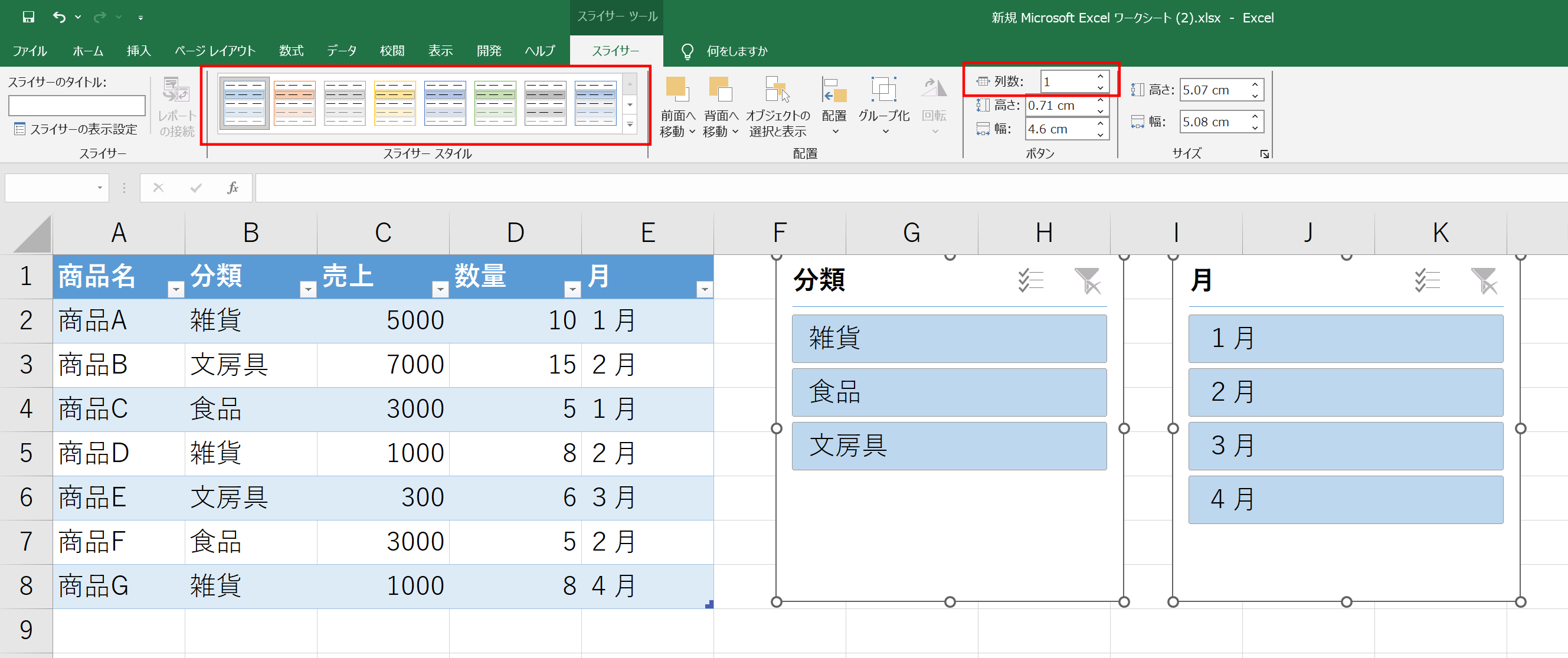Open スライサーの表示設定
The width and height of the screenshot is (1568, 658).
tap(76, 129)
